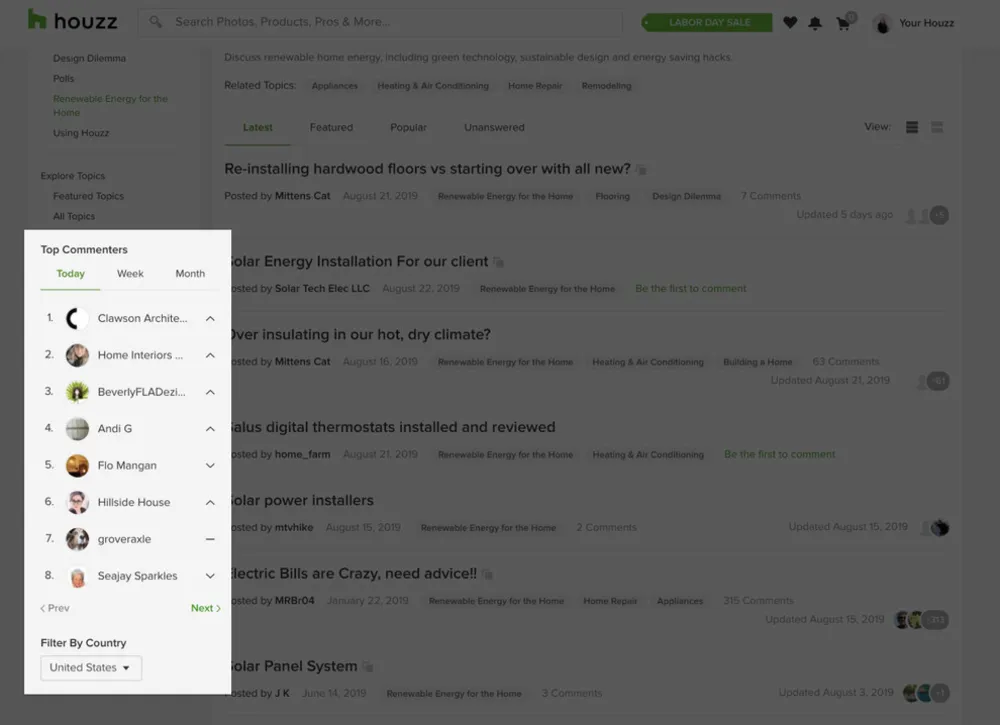Open the saved ideabooks heart icon
Screen dimensions: 1000x725
(x=790, y=22)
